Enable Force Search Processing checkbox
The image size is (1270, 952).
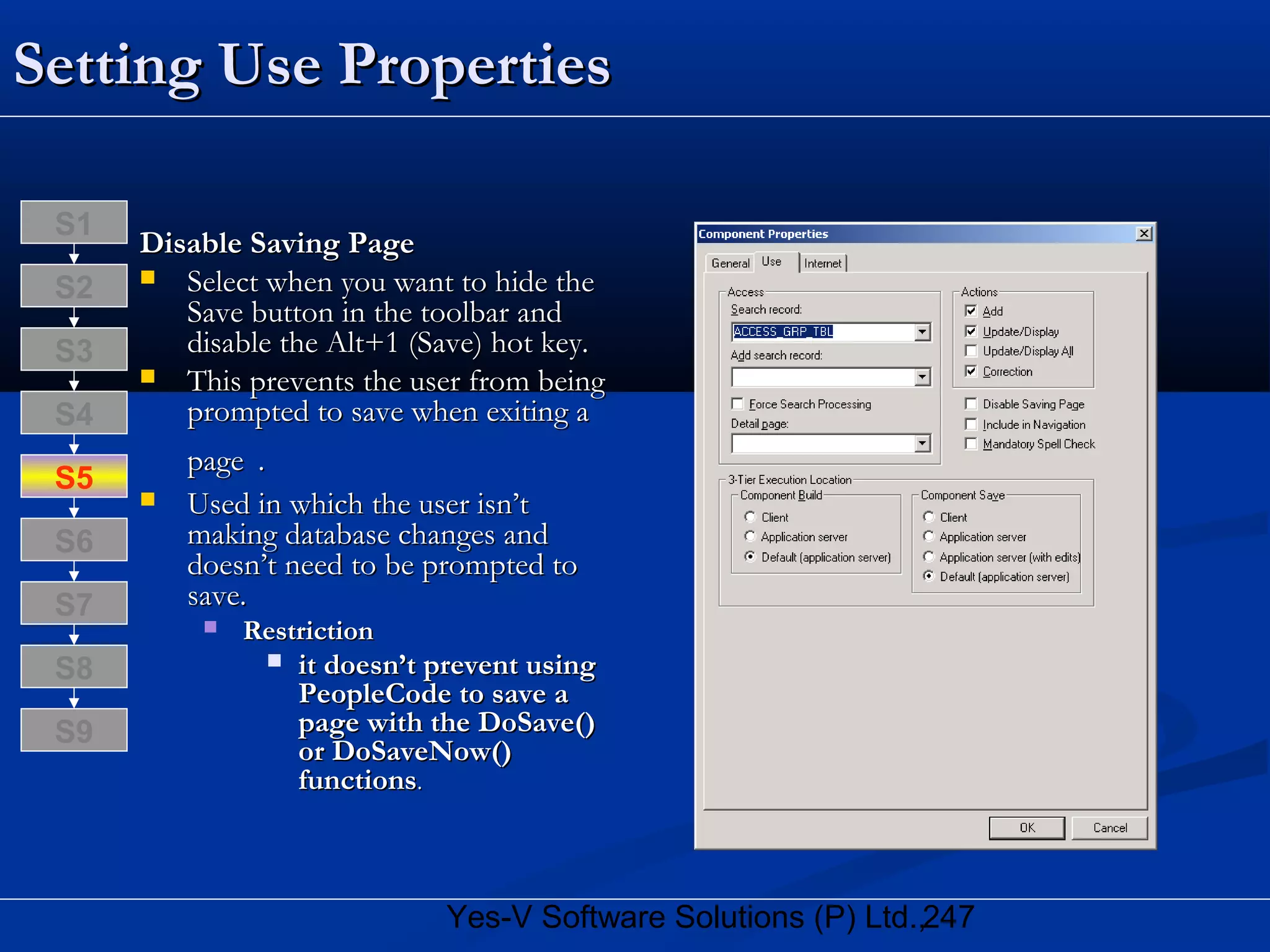(x=737, y=404)
